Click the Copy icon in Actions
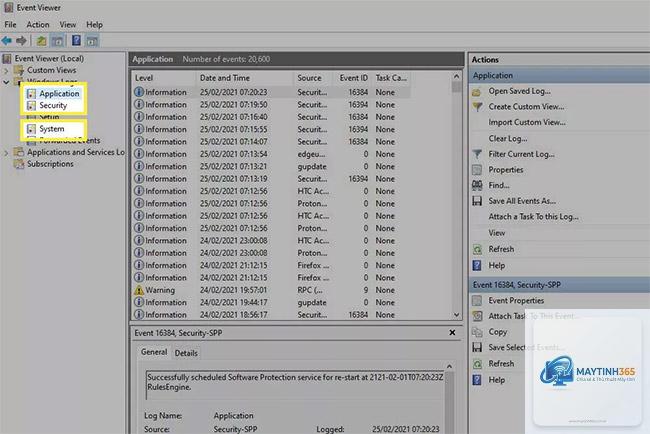 pyautogui.click(x=477, y=332)
